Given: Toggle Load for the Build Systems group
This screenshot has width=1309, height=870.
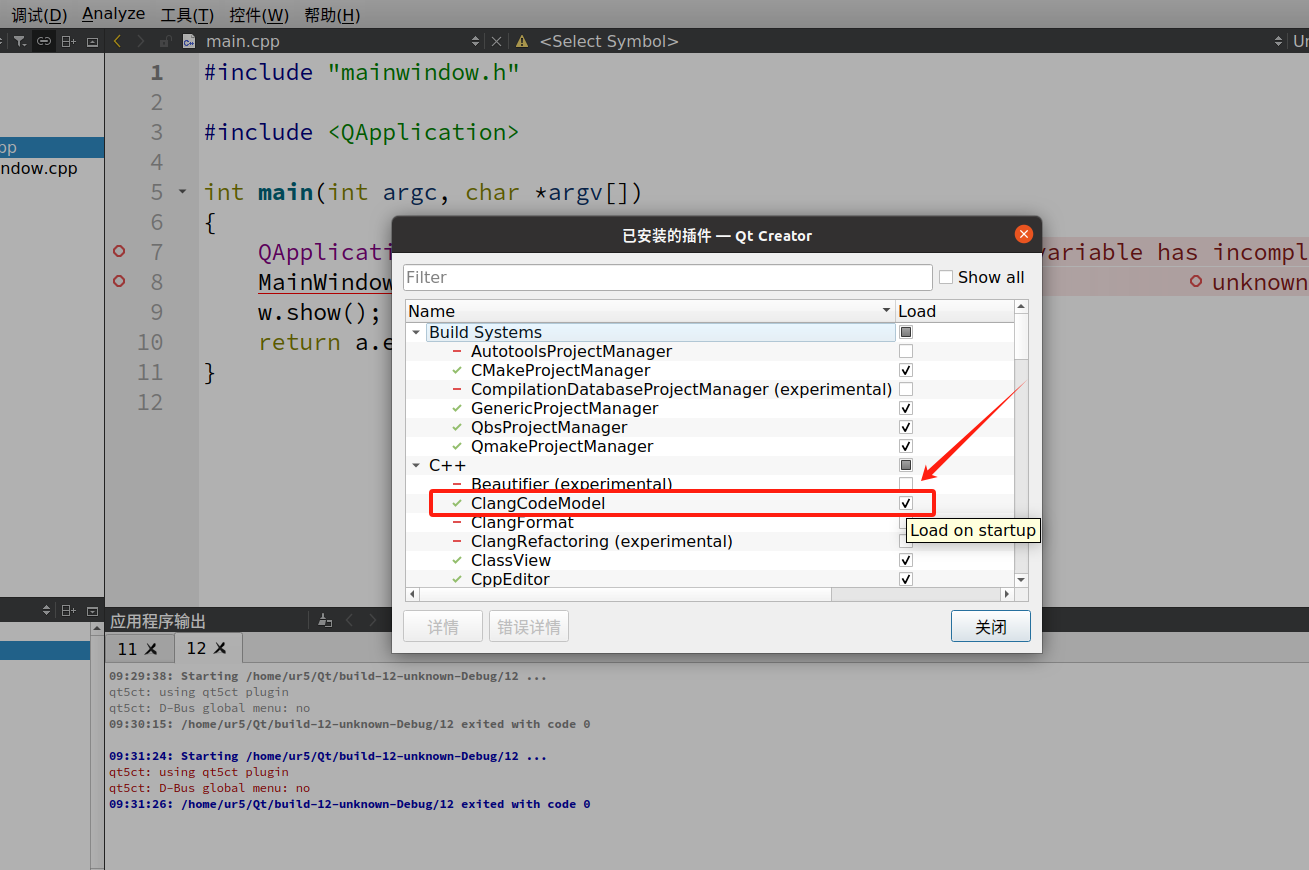Looking at the screenshot, I should (x=906, y=332).
